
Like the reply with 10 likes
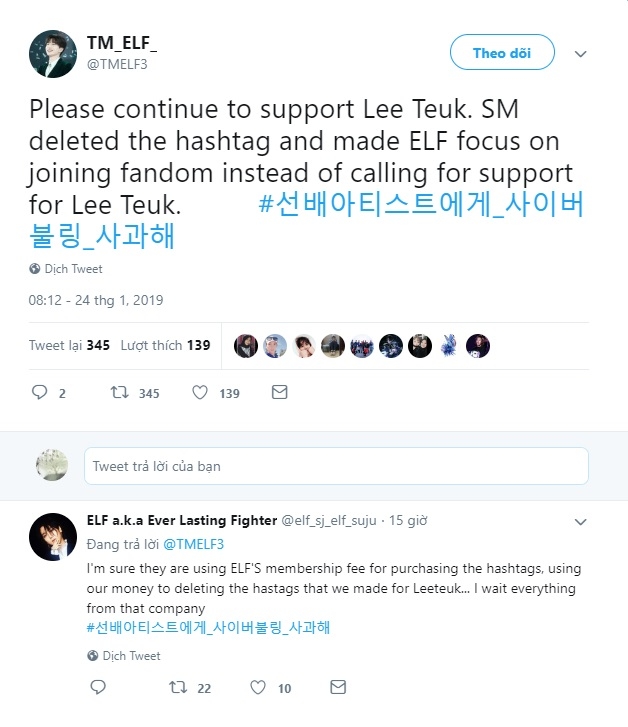pyautogui.click(x=258, y=687)
